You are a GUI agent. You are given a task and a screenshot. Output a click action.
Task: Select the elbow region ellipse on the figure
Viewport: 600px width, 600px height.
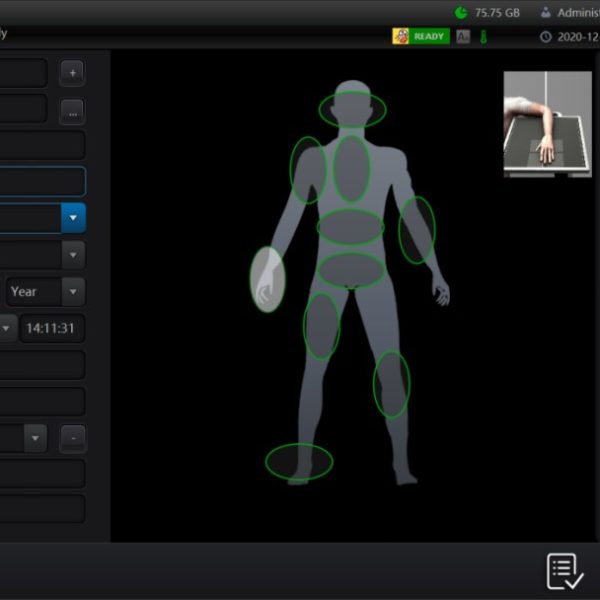tap(416, 230)
